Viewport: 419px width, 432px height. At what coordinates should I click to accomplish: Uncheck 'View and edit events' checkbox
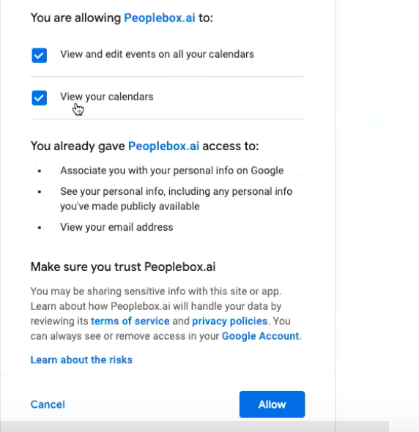[x=39, y=55]
